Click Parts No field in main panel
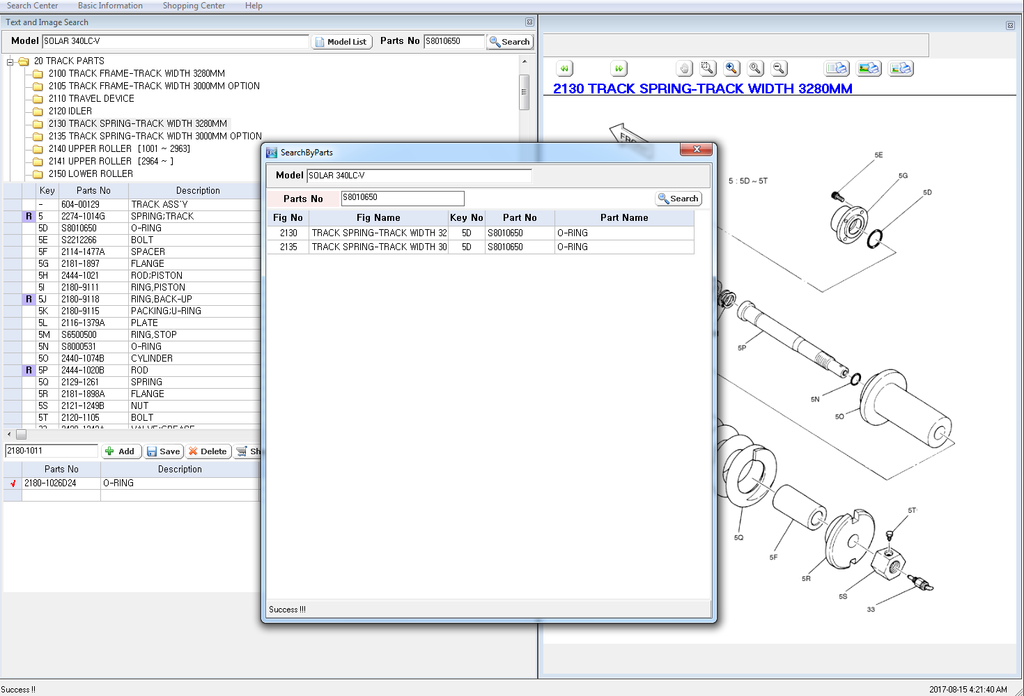1024x696 pixels. 454,41
